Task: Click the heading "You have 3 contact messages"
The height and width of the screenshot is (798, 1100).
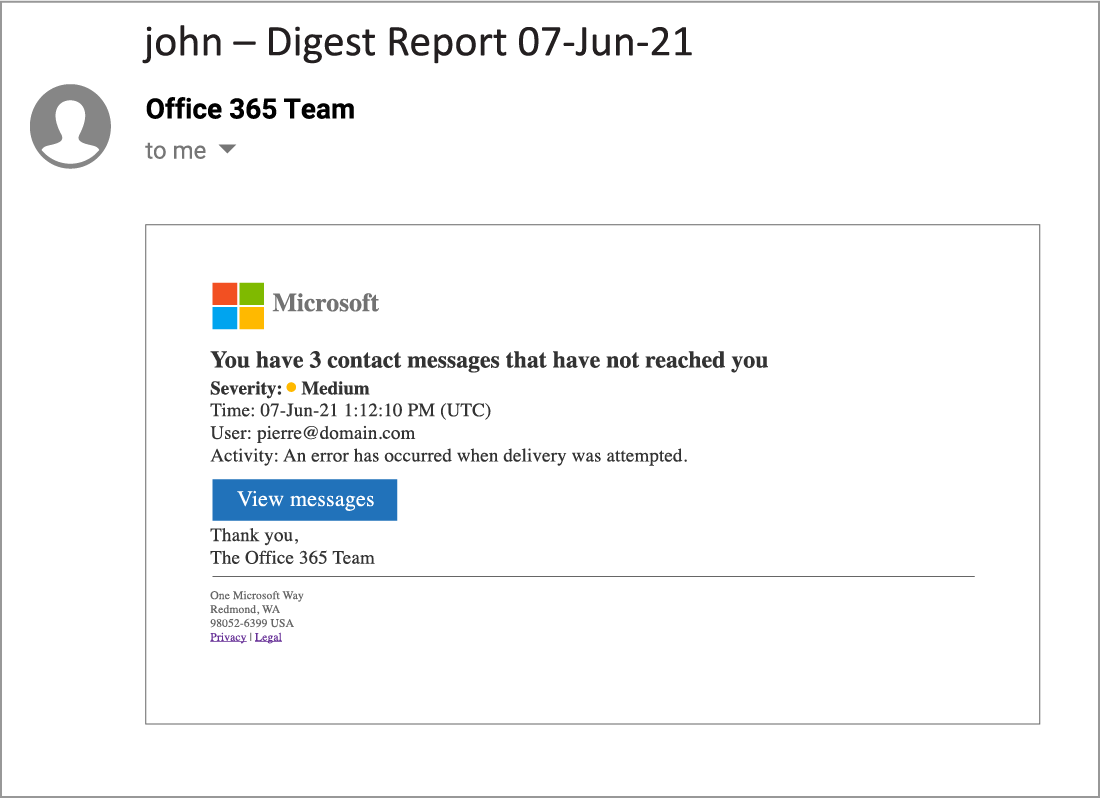Action: pyautogui.click(x=356, y=360)
